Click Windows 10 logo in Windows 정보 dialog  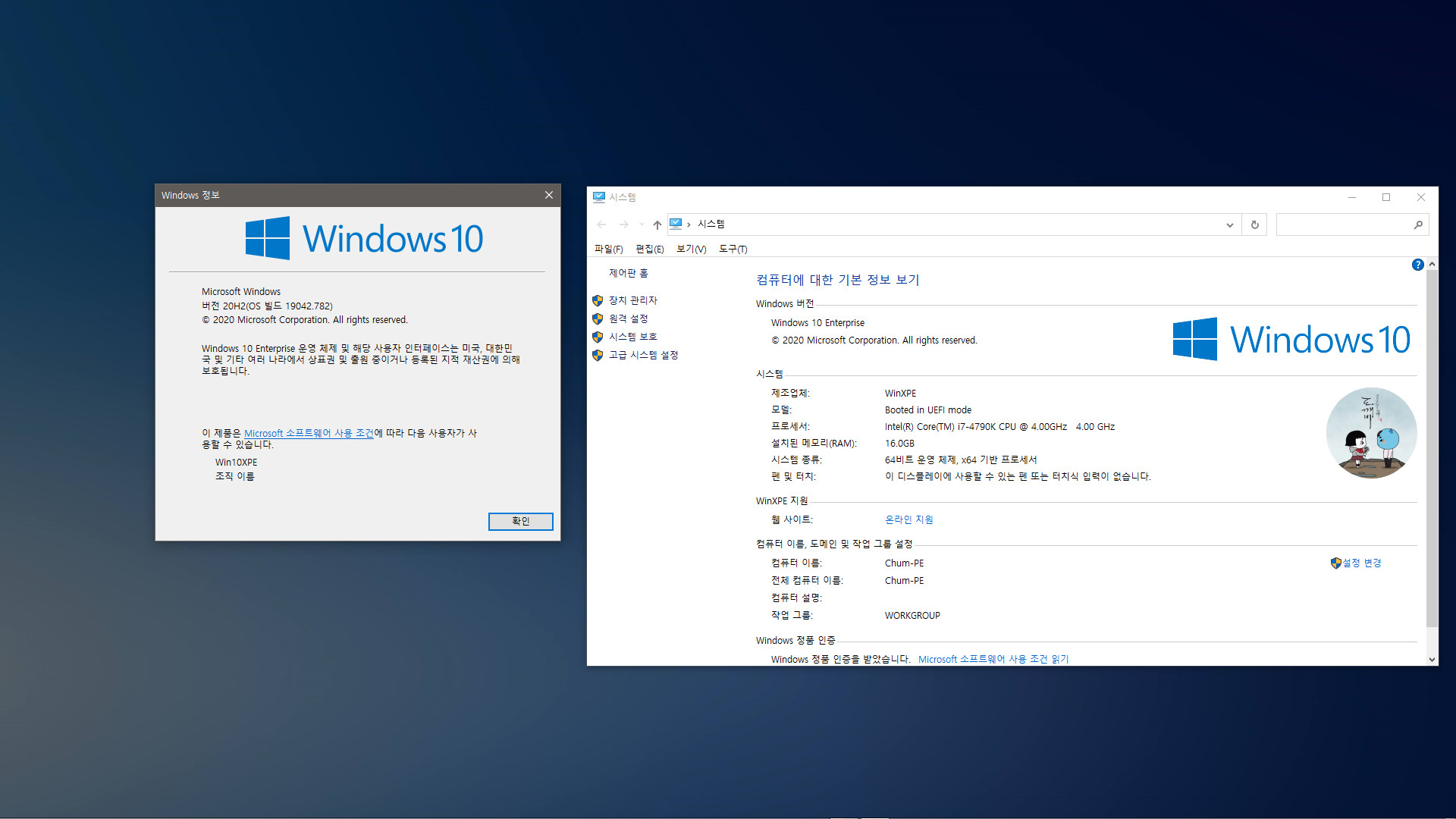364,238
